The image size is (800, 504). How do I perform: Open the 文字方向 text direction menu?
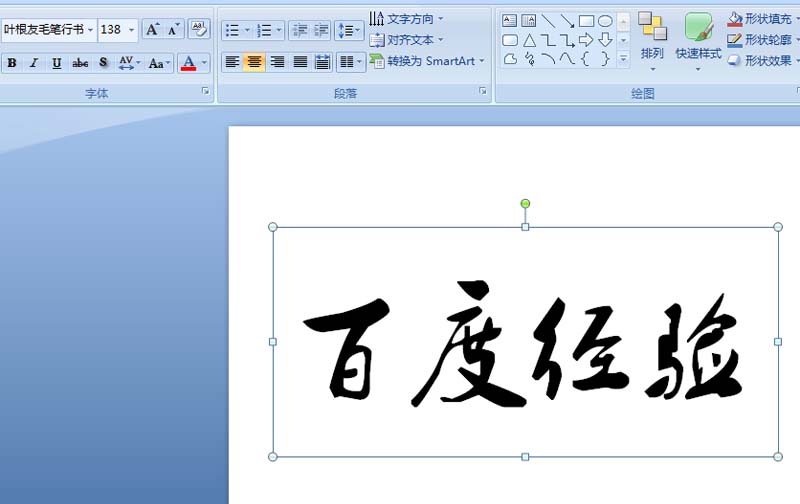pos(406,19)
